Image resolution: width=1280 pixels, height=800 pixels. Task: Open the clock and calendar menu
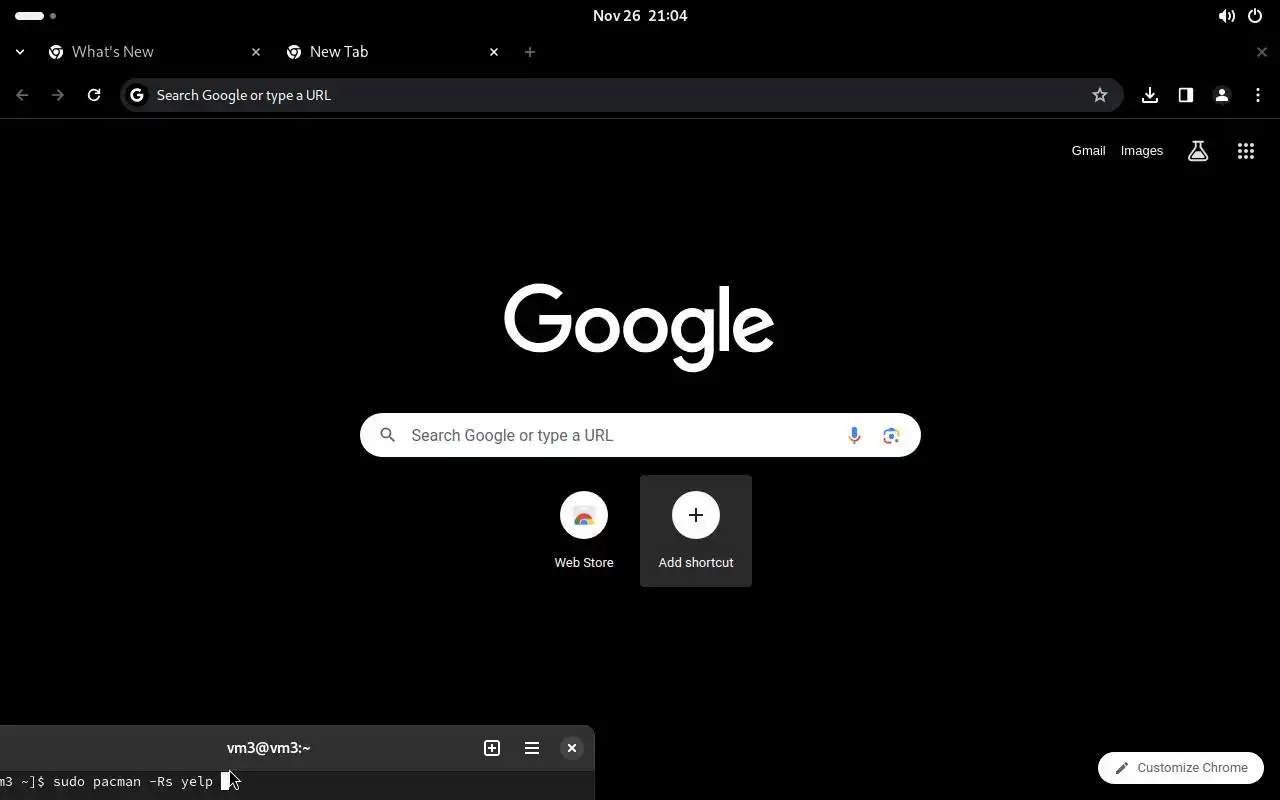[x=640, y=16]
